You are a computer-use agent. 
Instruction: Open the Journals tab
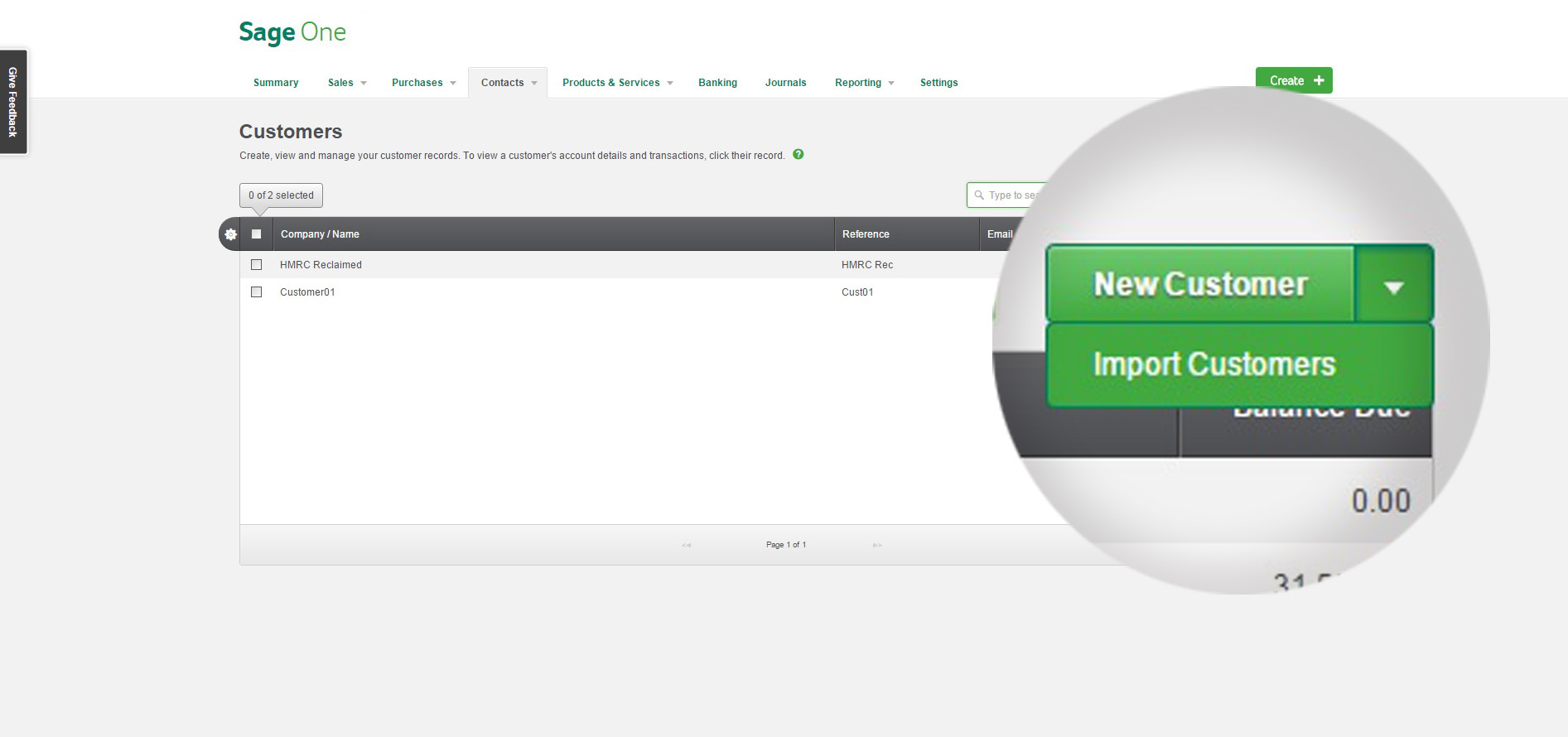pyautogui.click(x=785, y=83)
